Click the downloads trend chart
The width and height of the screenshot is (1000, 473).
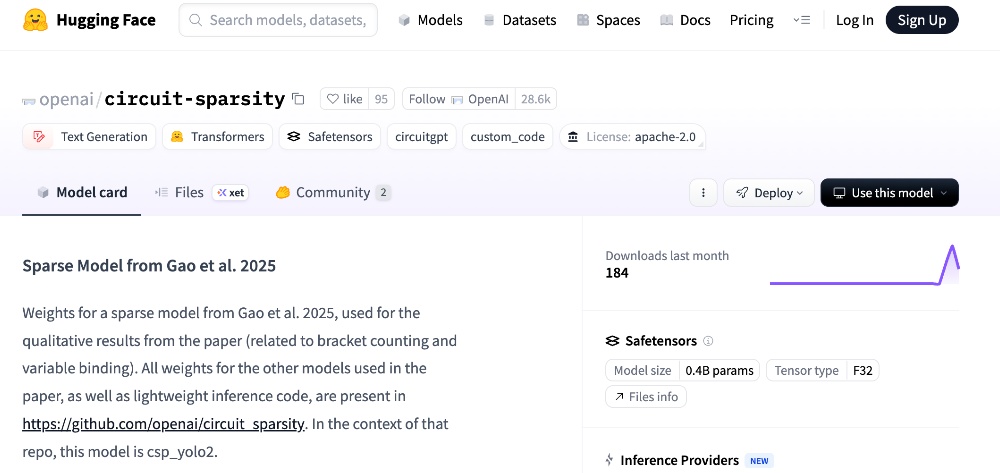click(864, 267)
